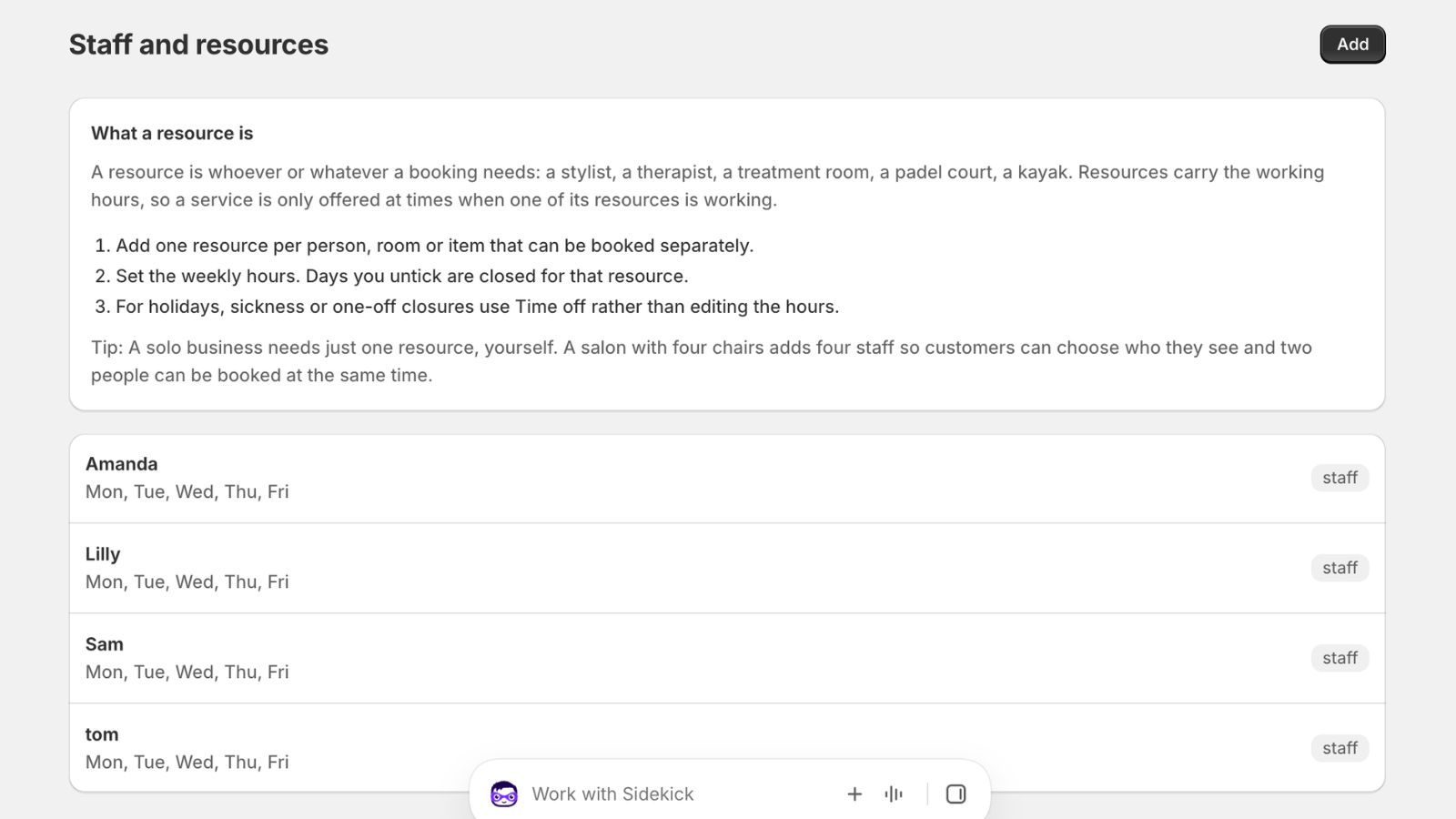Click the plus icon in Sidekick bar
This screenshot has width=1456, height=819.
(854, 794)
